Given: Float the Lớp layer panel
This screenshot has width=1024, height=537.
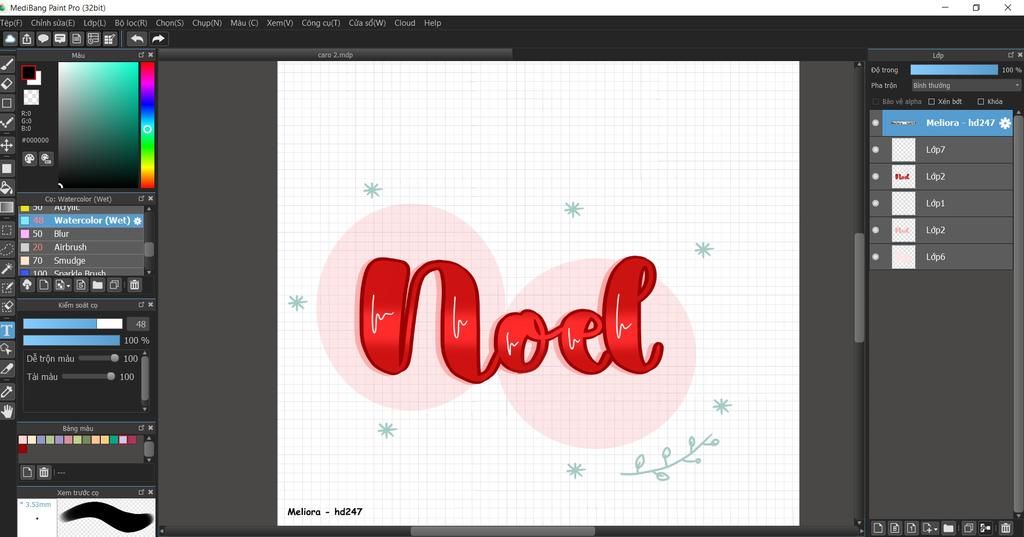Looking at the screenshot, I should (x=1010, y=55).
